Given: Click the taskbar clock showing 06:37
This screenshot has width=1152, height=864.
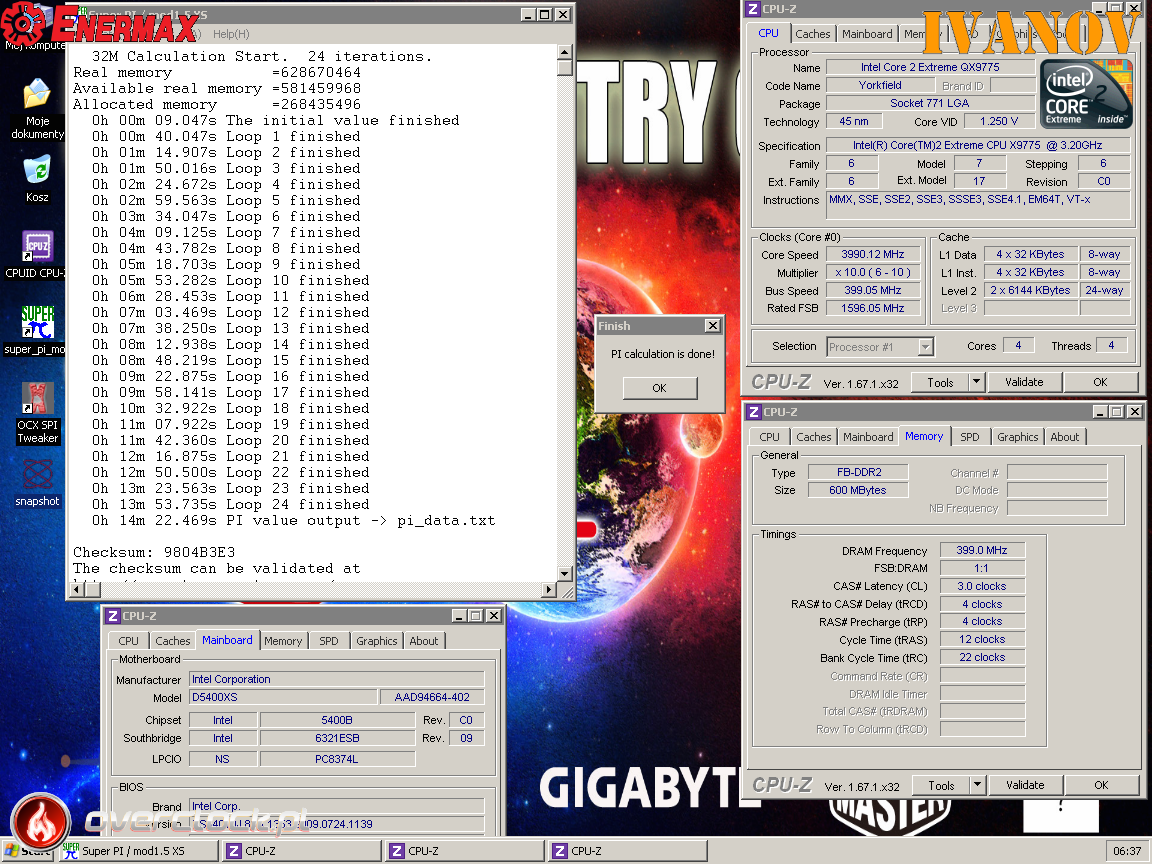Looking at the screenshot, I should point(1127,851).
